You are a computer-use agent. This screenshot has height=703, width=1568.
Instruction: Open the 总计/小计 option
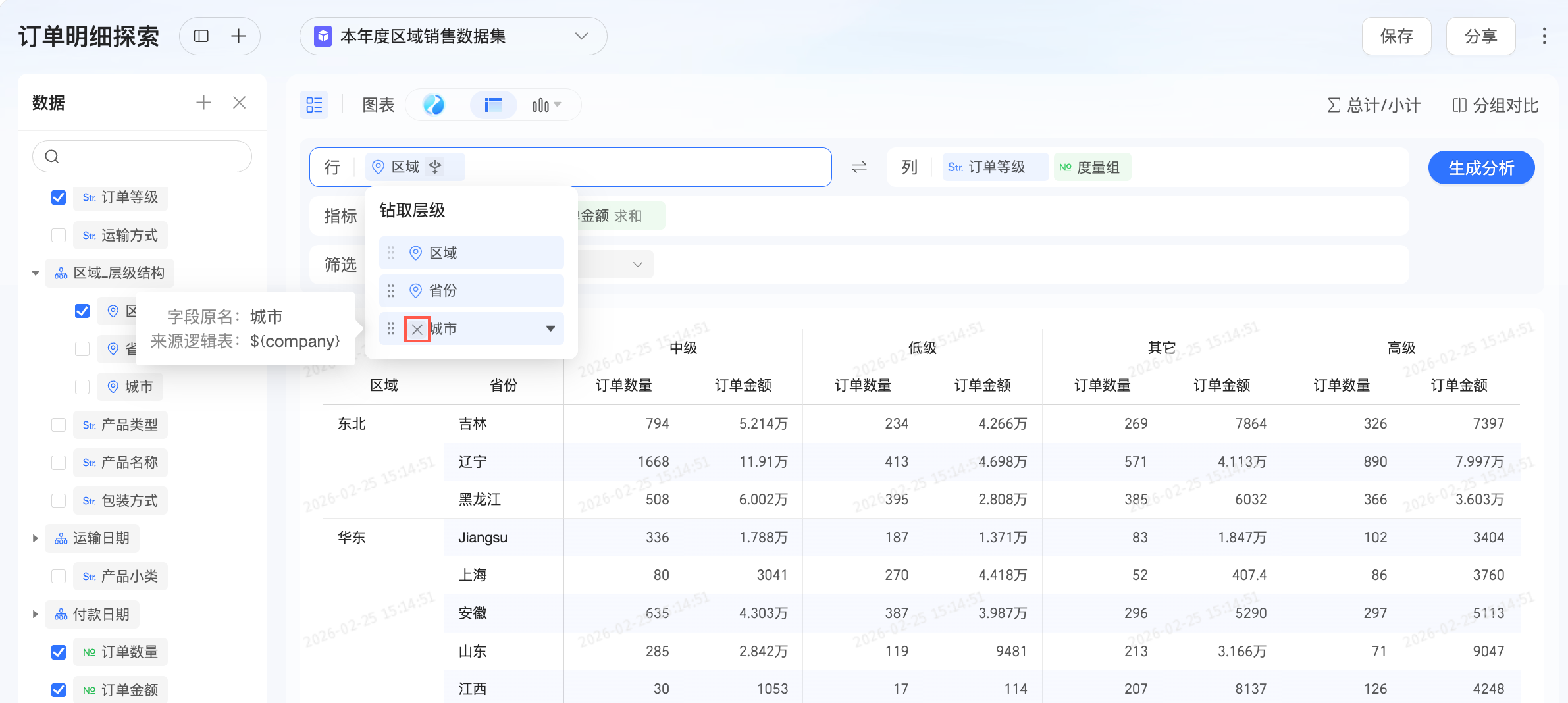[x=1374, y=105]
